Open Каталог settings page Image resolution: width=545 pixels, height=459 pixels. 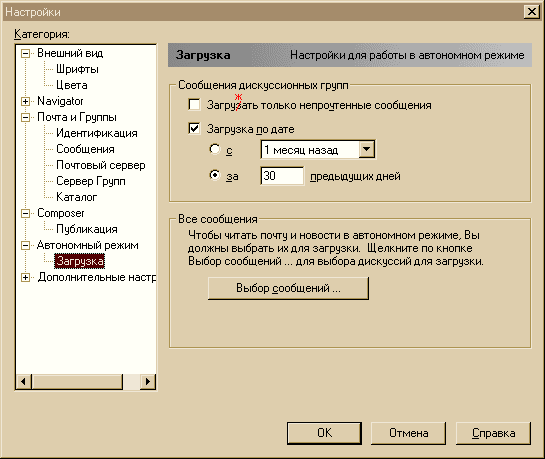pos(76,197)
